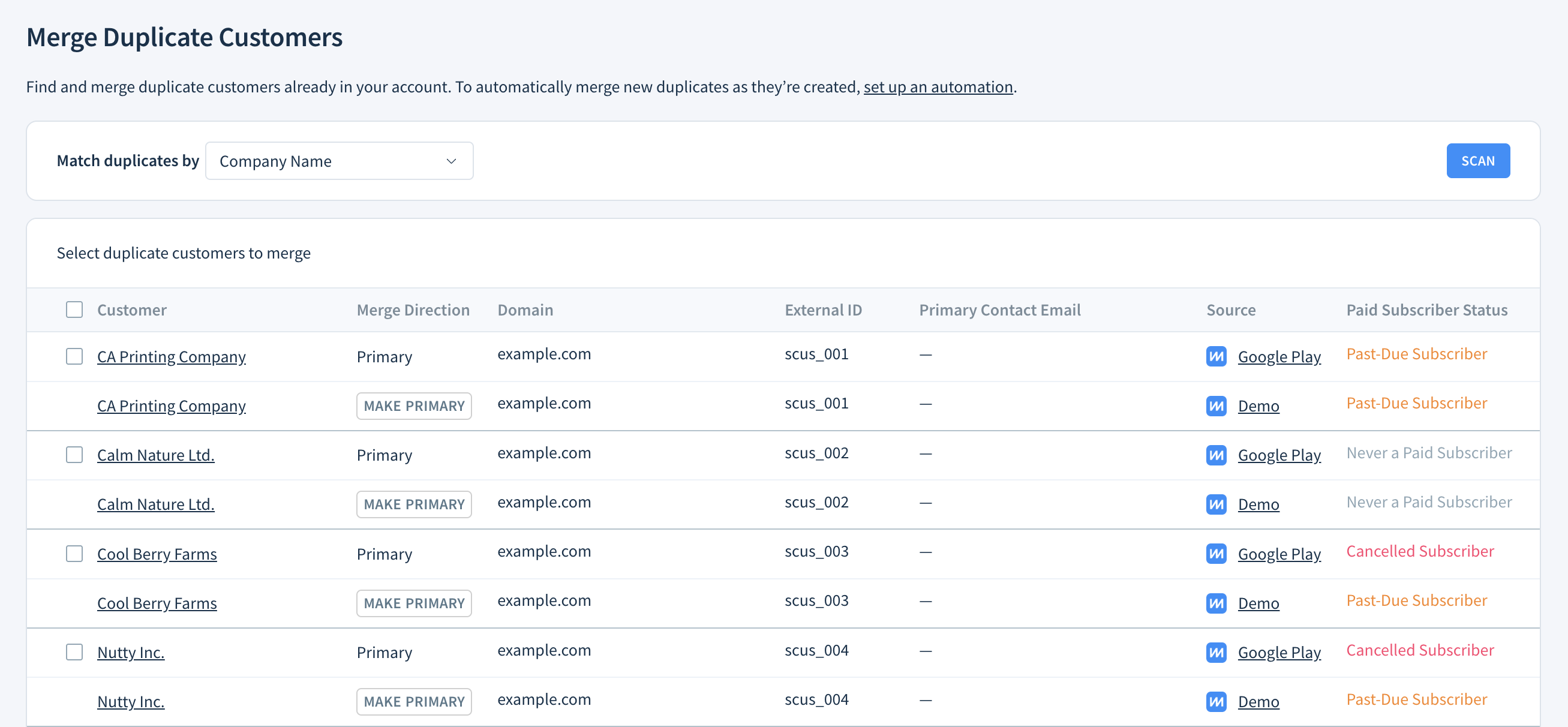Open Nutty Inc. link in MAKE PRIMARY row

tap(131, 701)
